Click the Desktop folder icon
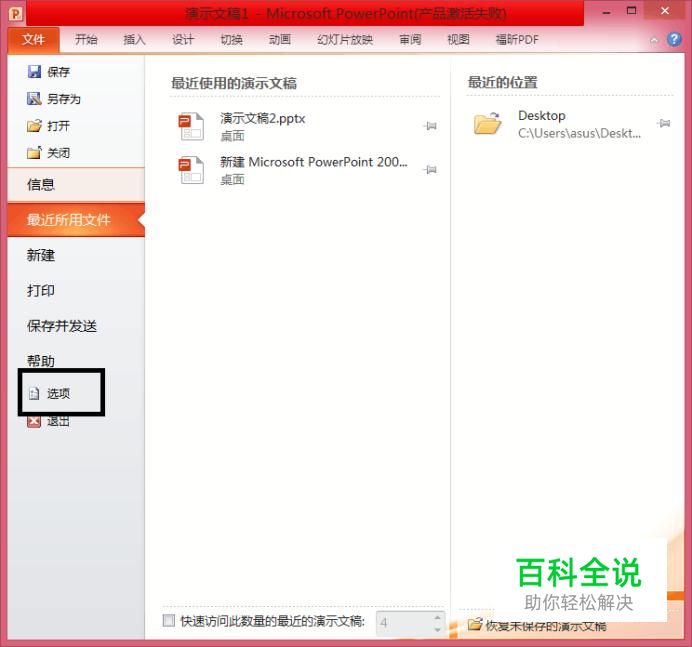This screenshot has height=647, width=692. coord(487,123)
